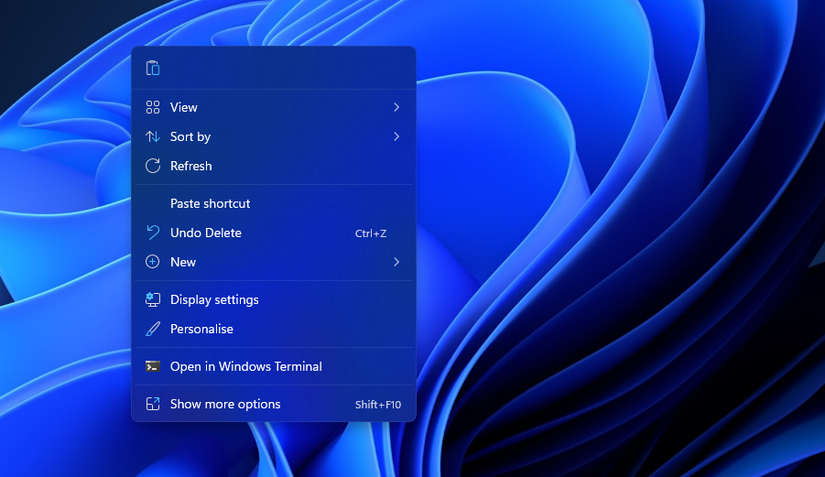Click the Ctrl+Z shortcut text

(x=371, y=234)
